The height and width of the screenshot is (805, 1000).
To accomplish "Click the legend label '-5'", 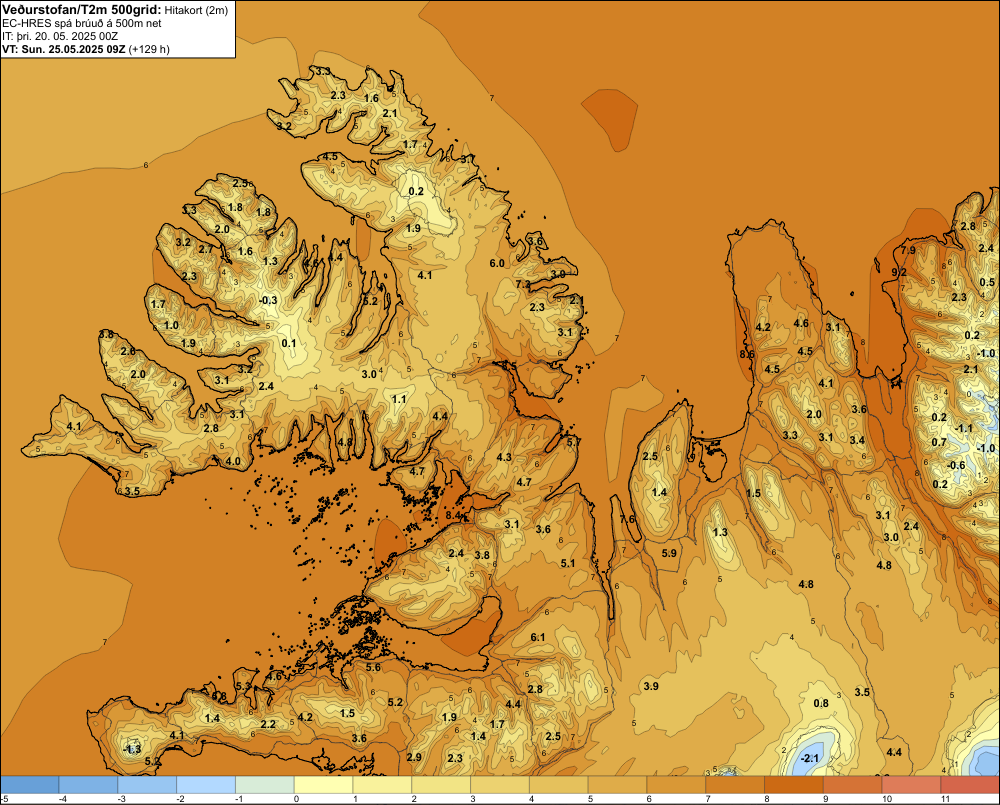I will (4, 799).
